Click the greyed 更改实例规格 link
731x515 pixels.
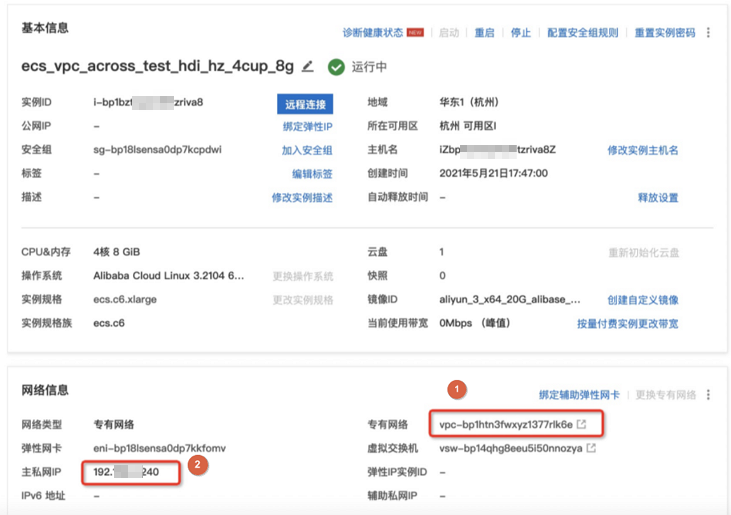303,300
